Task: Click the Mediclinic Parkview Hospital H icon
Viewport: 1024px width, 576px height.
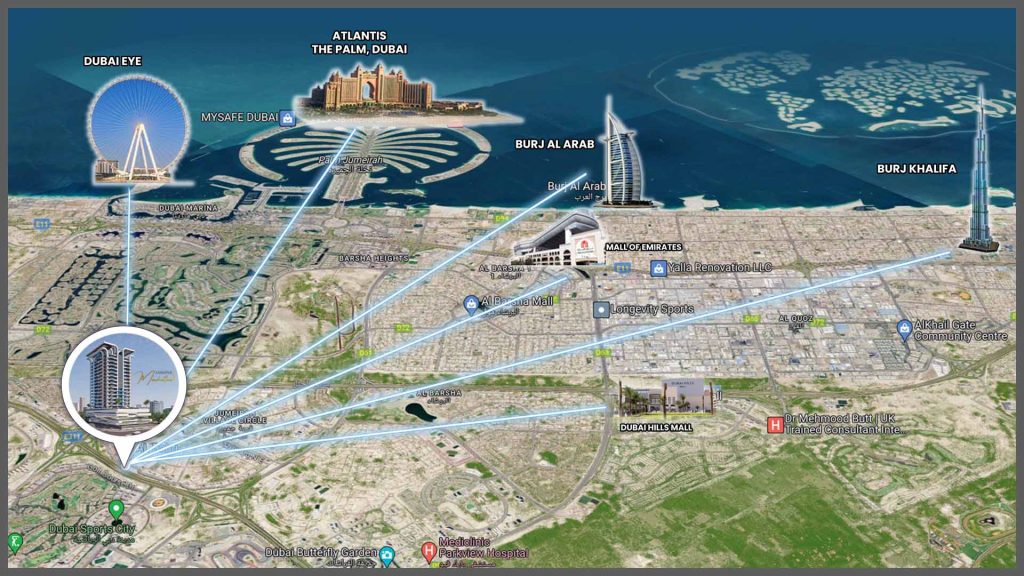Action: click(429, 552)
